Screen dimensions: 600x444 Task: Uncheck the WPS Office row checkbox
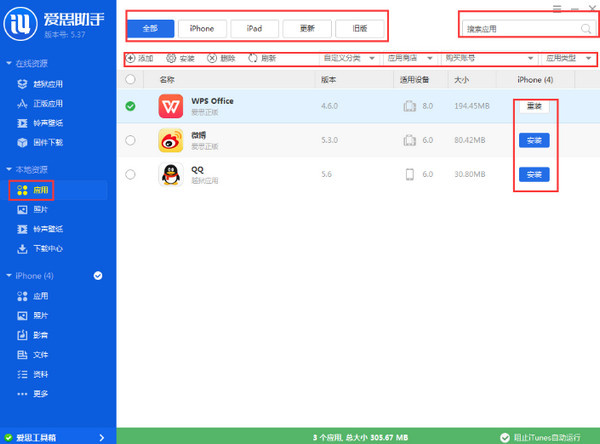coord(130,106)
